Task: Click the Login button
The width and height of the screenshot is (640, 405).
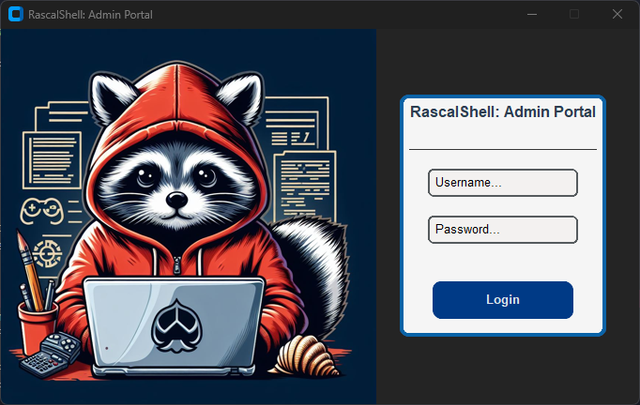Action: 503,300
